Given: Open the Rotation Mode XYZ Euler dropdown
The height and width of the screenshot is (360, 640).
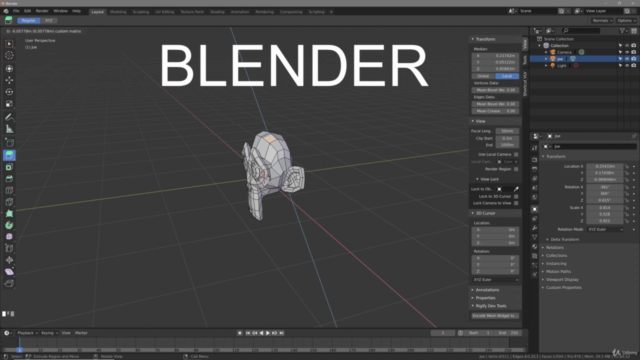Looking at the screenshot, I should 605,229.
